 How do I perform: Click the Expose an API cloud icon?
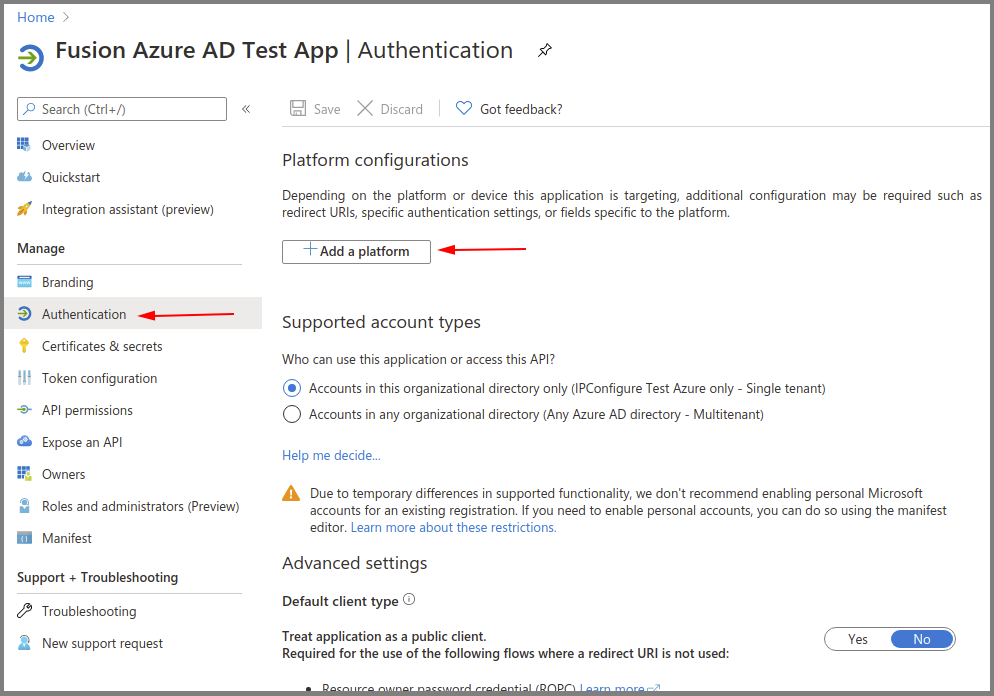click(24, 442)
